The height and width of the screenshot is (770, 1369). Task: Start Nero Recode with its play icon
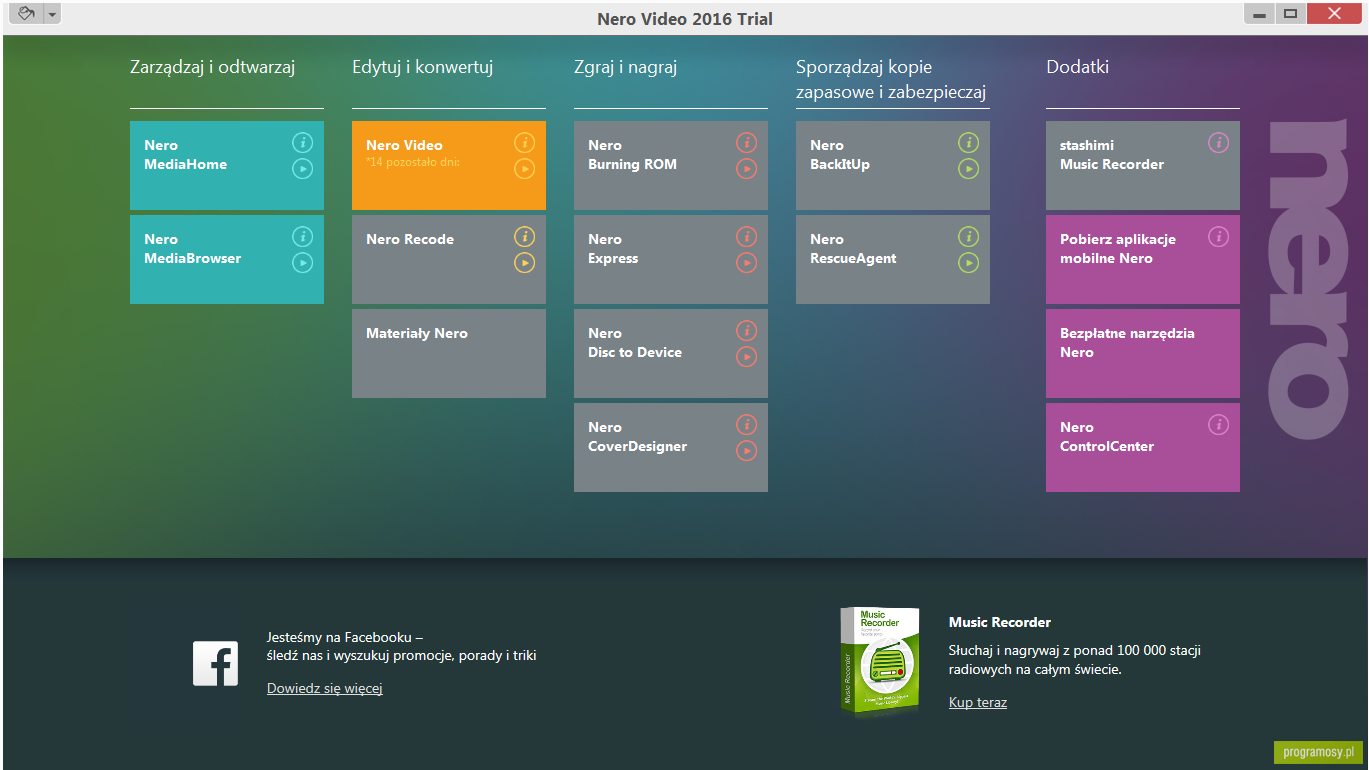[x=524, y=263]
